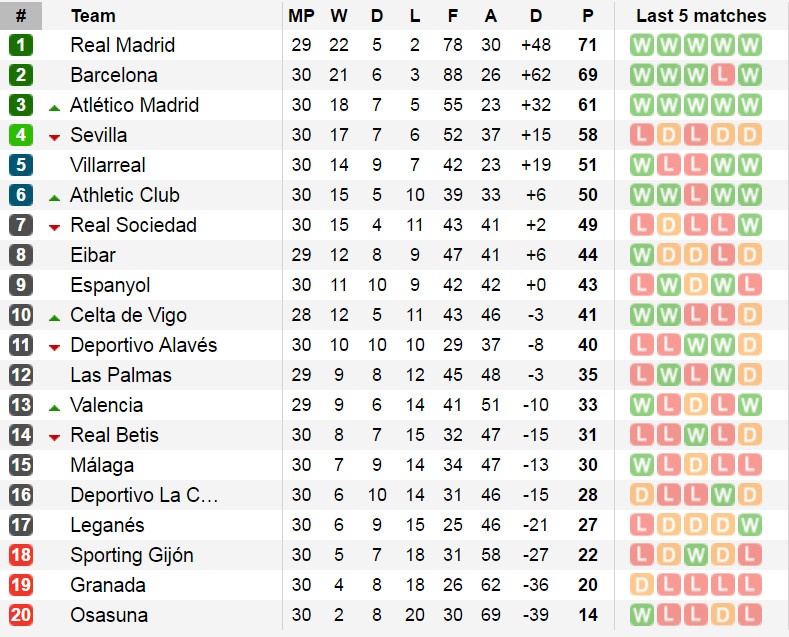Open the Villarreal team page
The image size is (789, 637).
tap(108, 165)
